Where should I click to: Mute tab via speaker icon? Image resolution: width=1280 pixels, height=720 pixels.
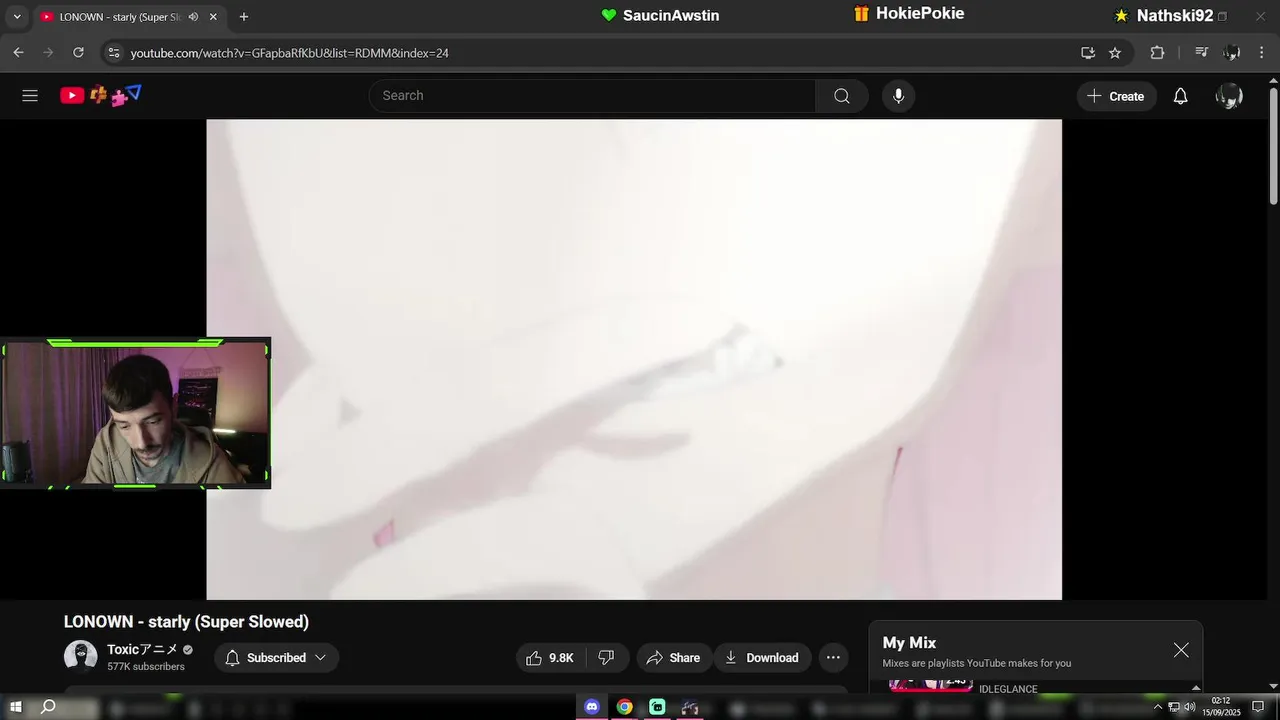193,17
